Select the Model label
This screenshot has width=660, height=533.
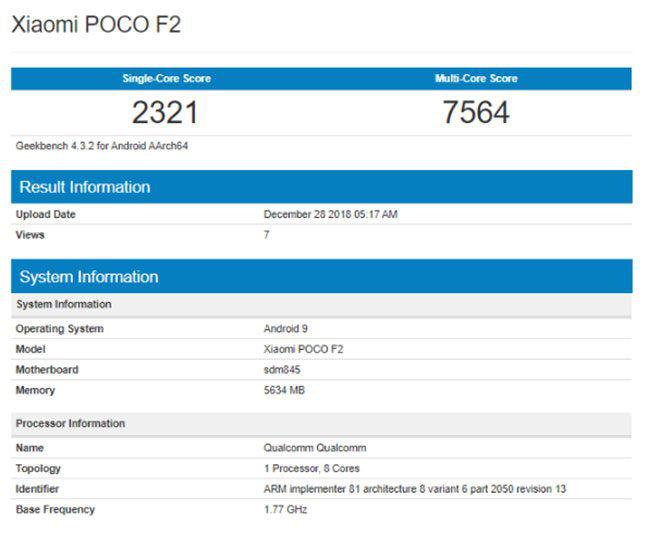coord(30,349)
